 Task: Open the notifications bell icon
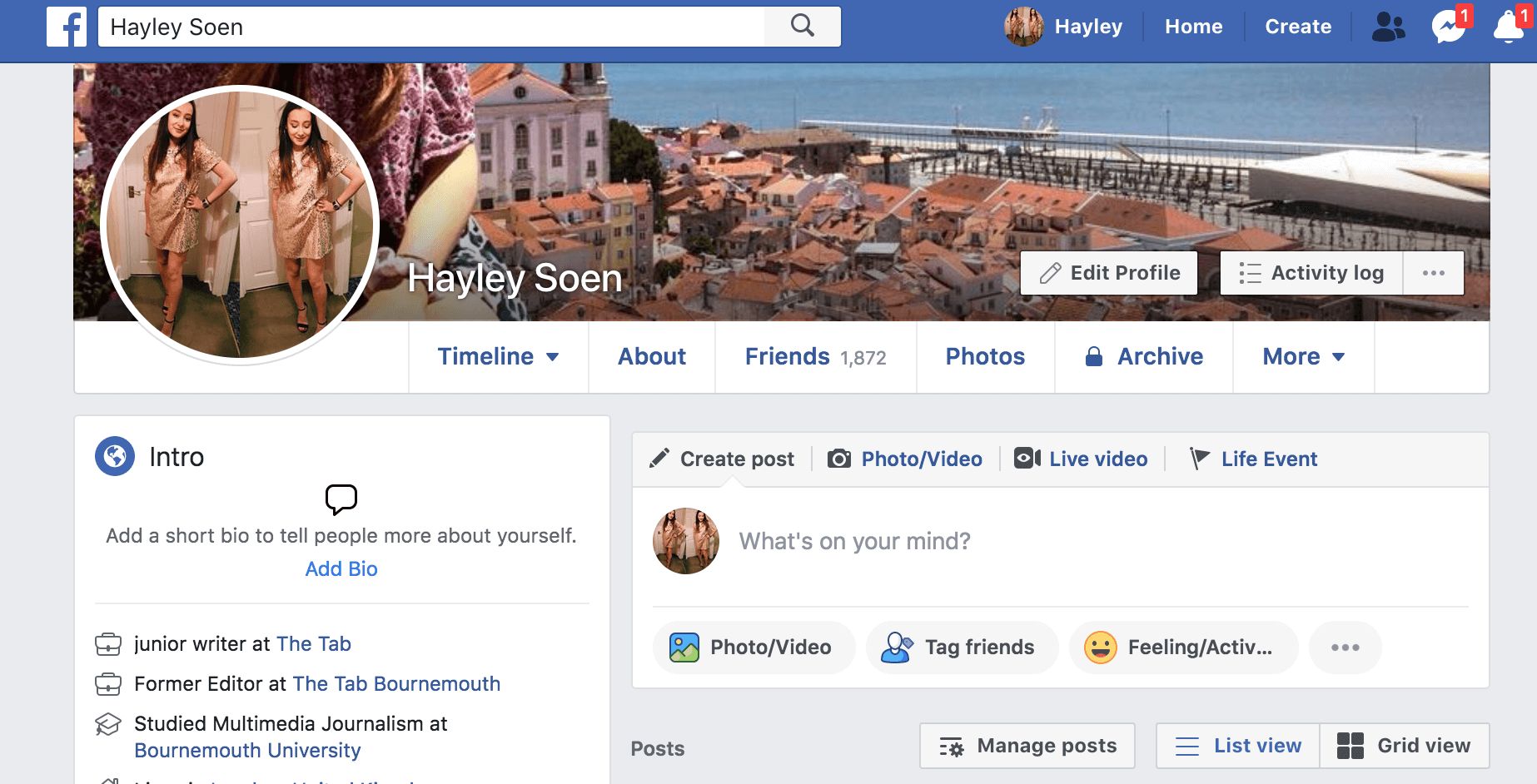[1509, 27]
